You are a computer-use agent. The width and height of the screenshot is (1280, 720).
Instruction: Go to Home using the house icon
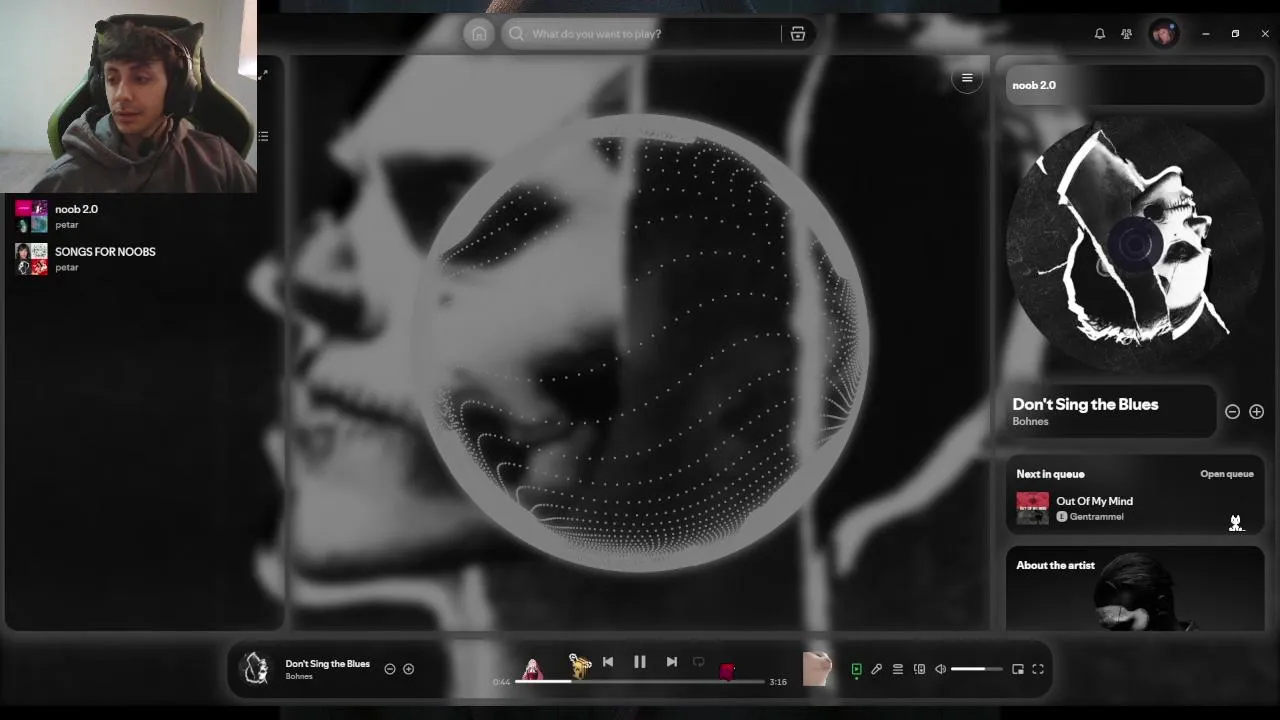click(479, 33)
